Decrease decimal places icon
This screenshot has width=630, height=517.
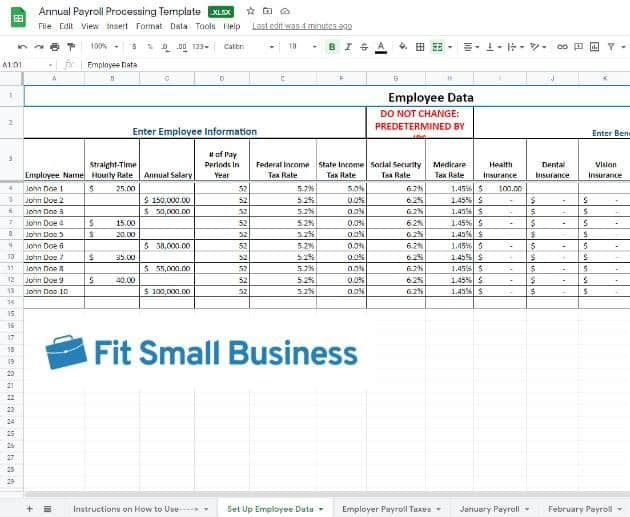click(165, 47)
